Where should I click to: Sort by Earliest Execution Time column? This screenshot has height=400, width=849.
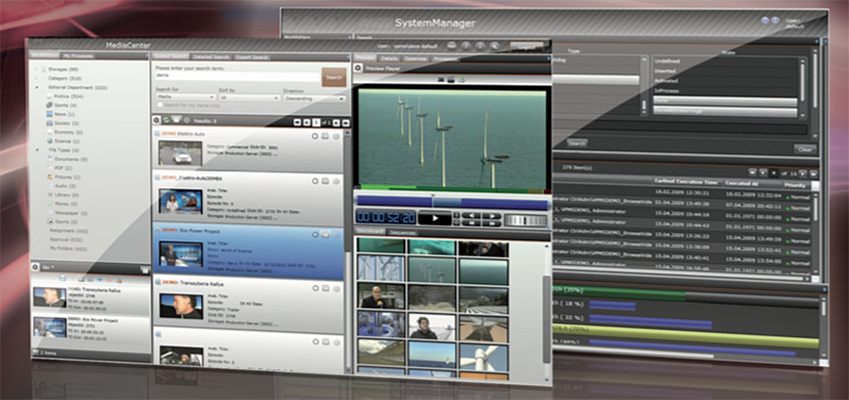tap(686, 181)
